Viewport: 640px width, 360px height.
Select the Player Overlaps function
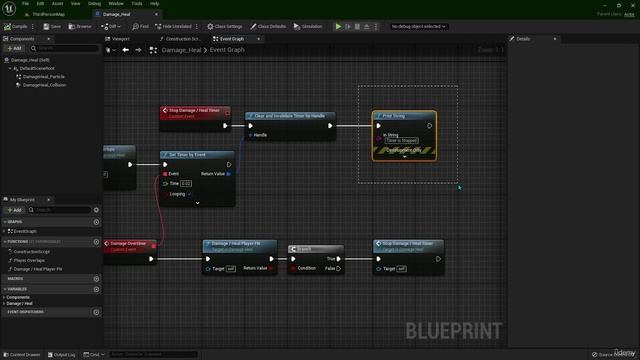pyautogui.click(x=29, y=260)
